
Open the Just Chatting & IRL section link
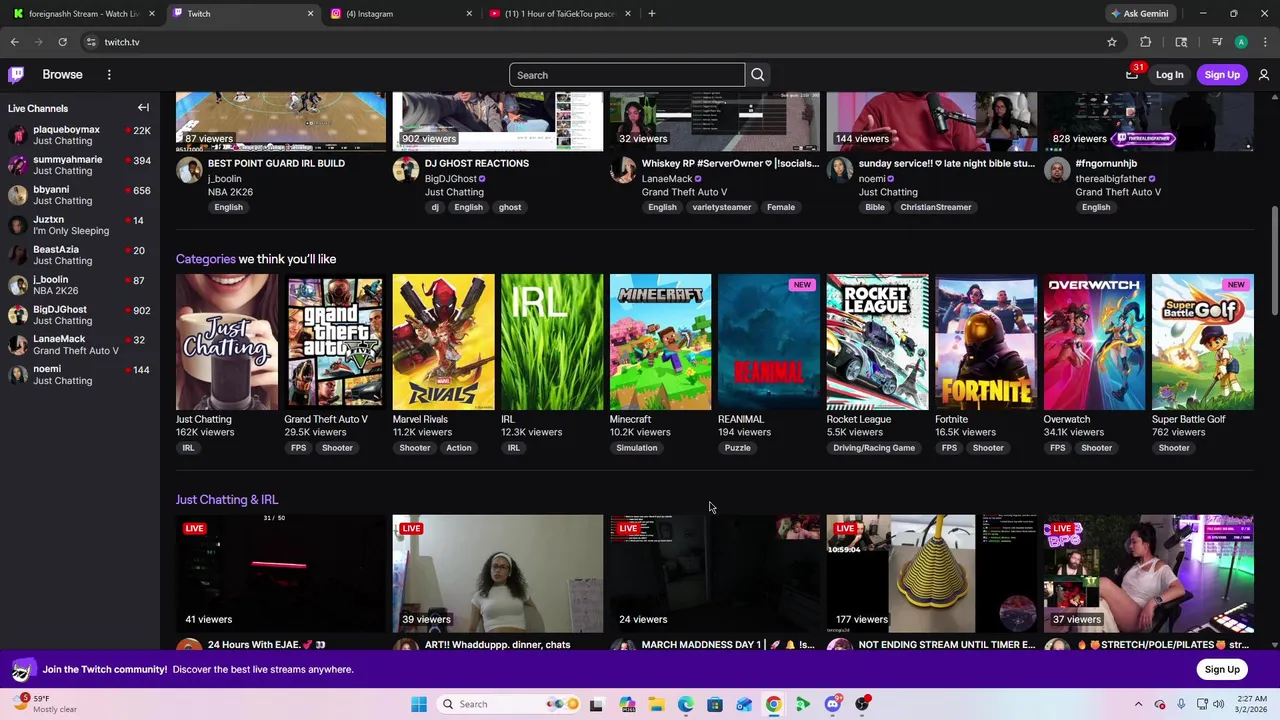click(227, 499)
